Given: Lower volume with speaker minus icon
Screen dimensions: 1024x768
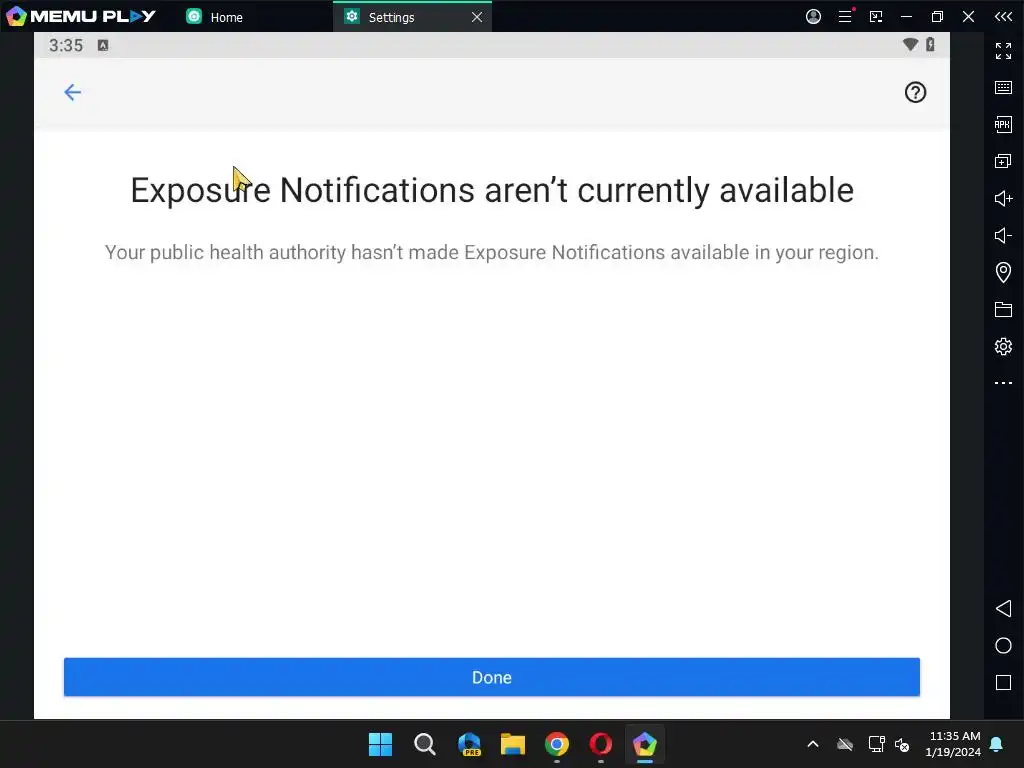Looking at the screenshot, I should pos(1003,235).
